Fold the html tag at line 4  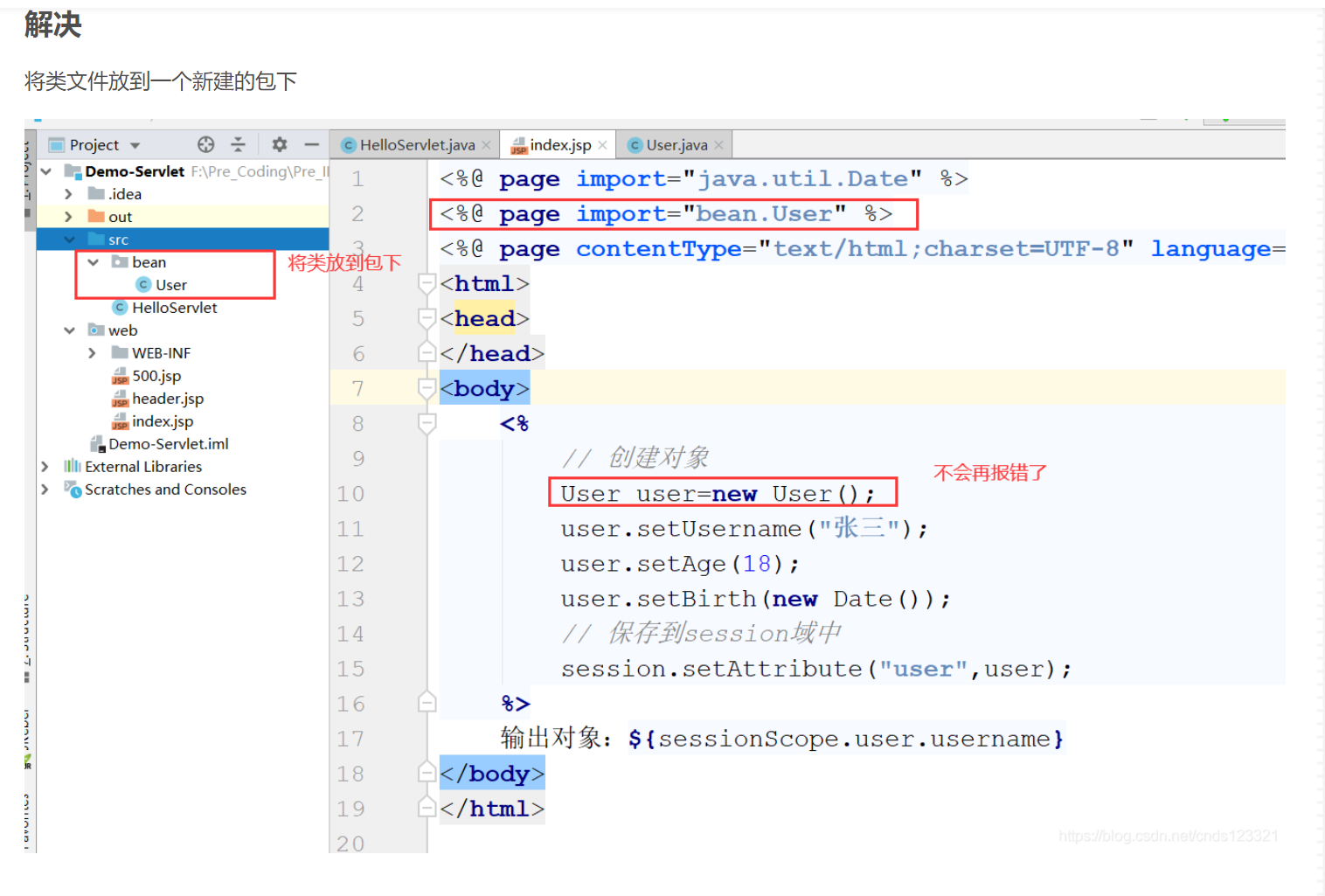tap(427, 283)
